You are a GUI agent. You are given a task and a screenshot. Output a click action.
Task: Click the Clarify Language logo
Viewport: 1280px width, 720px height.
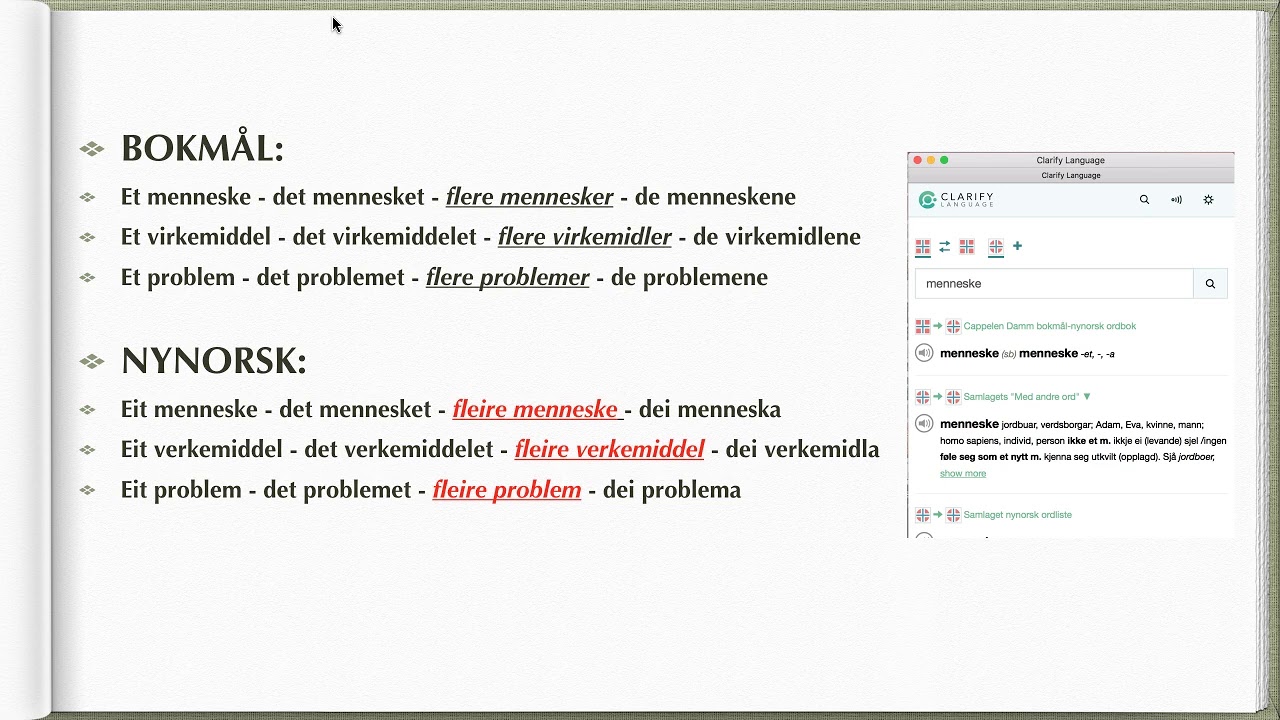(x=956, y=200)
